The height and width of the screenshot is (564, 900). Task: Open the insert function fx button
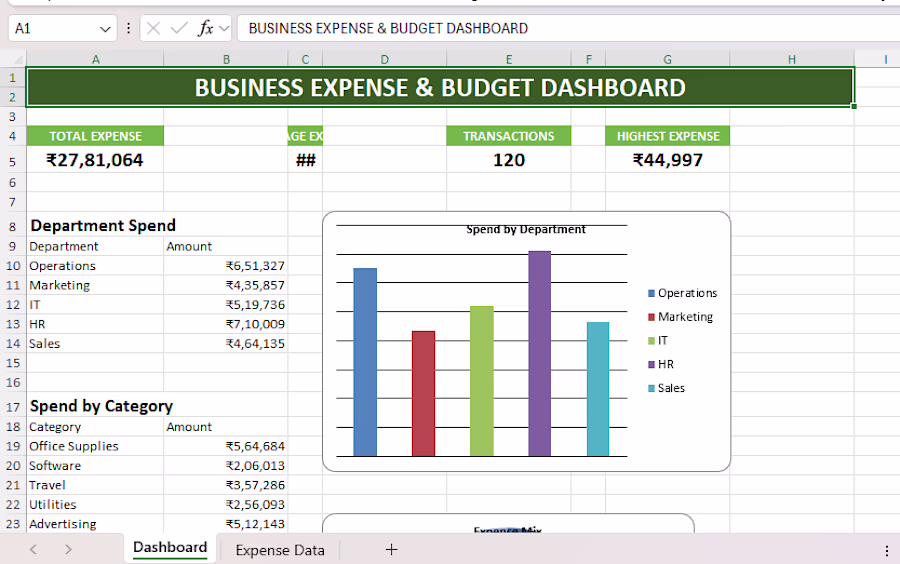(x=205, y=28)
